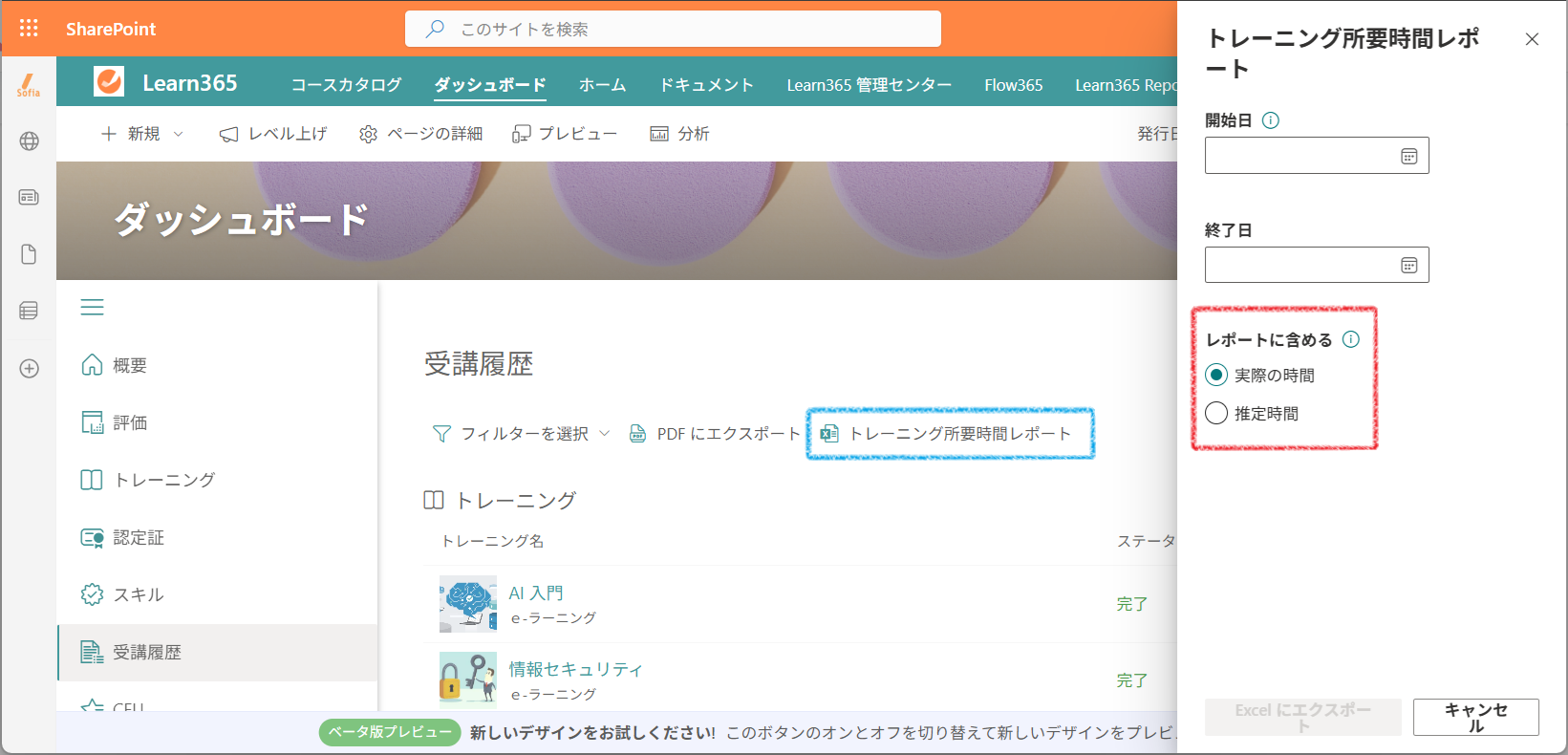Viewport: 1568px width, 755px height.
Task: Click the SharePoint title text
Action: point(111,29)
